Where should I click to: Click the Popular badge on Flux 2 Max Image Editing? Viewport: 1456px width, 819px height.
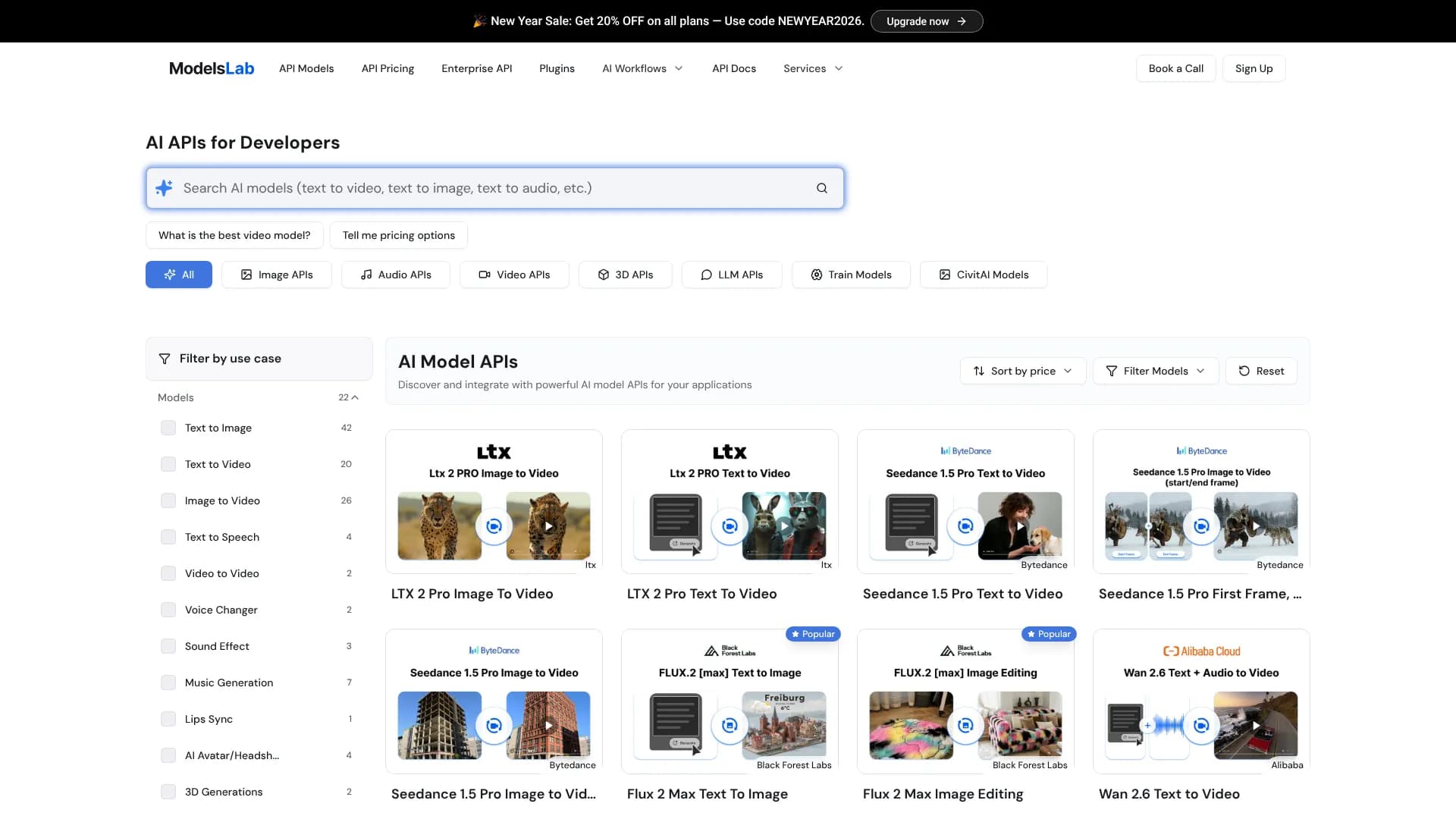click(1049, 634)
